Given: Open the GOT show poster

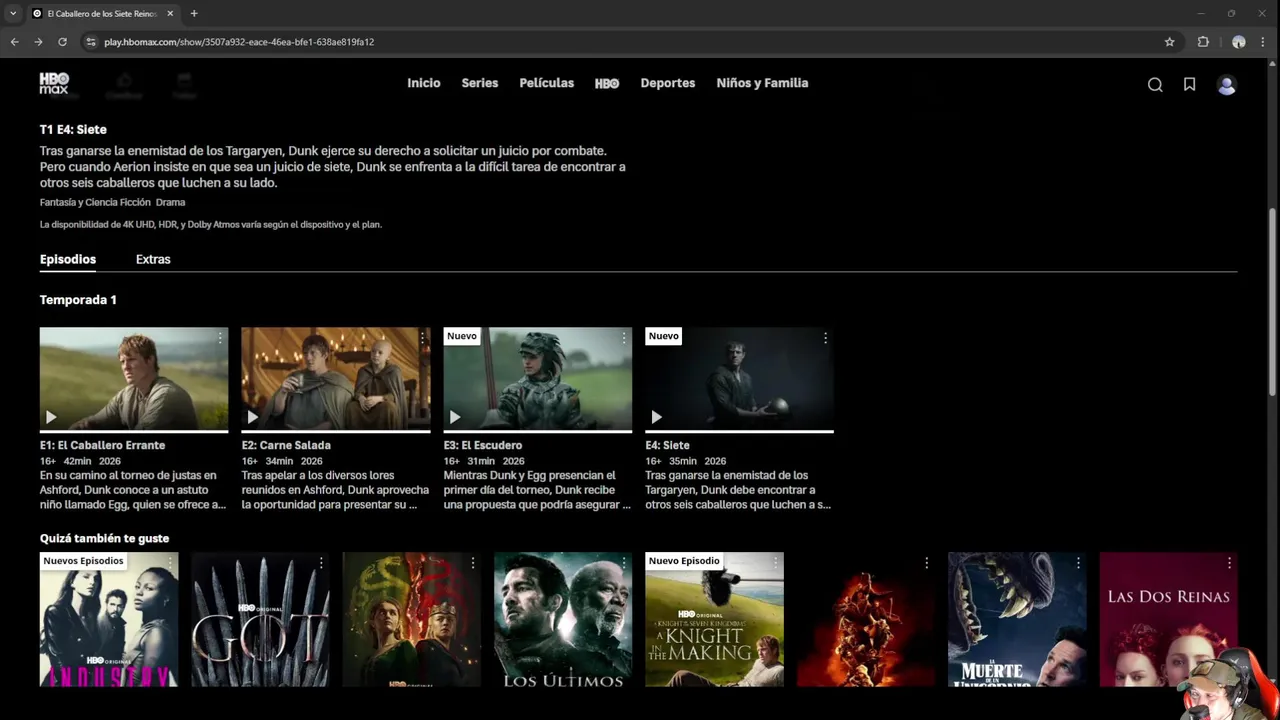Looking at the screenshot, I should pyautogui.click(x=260, y=620).
